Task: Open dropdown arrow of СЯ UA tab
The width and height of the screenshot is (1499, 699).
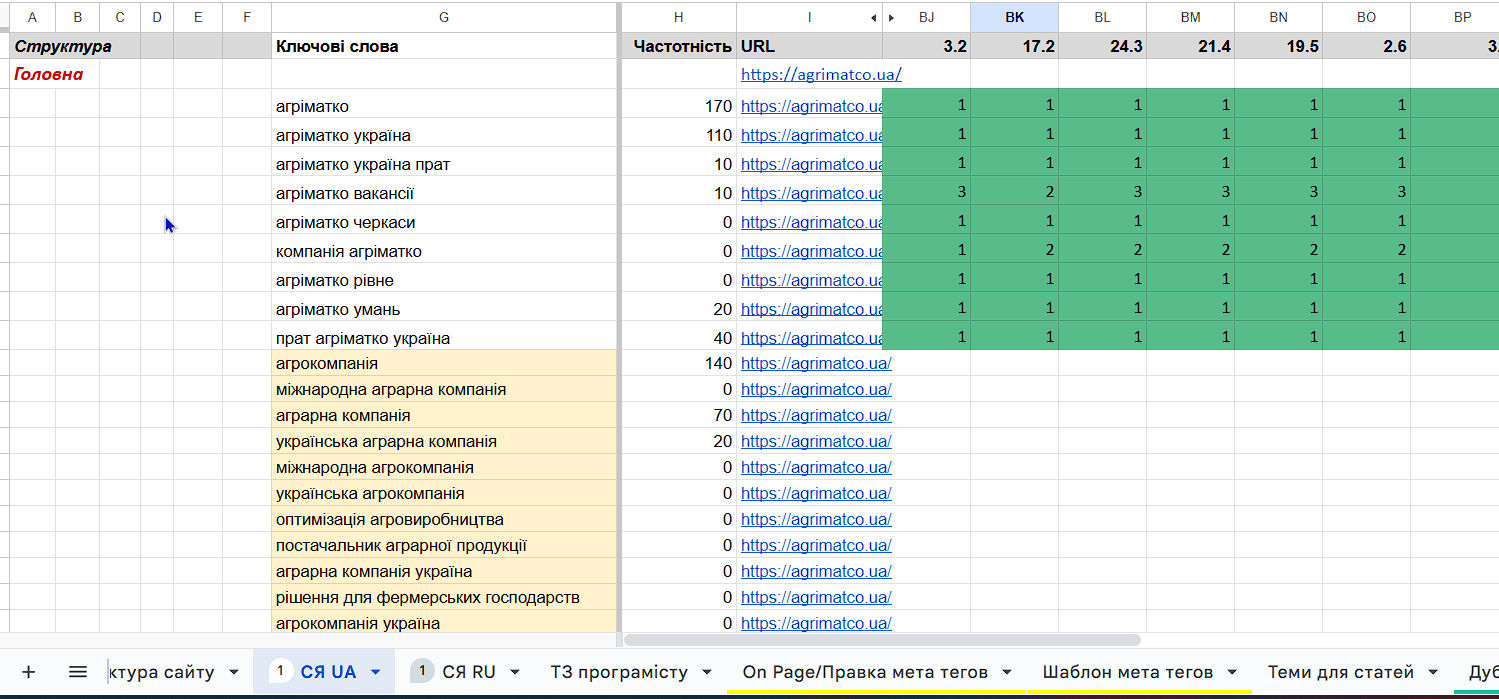Action: pyautogui.click(x=376, y=672)
